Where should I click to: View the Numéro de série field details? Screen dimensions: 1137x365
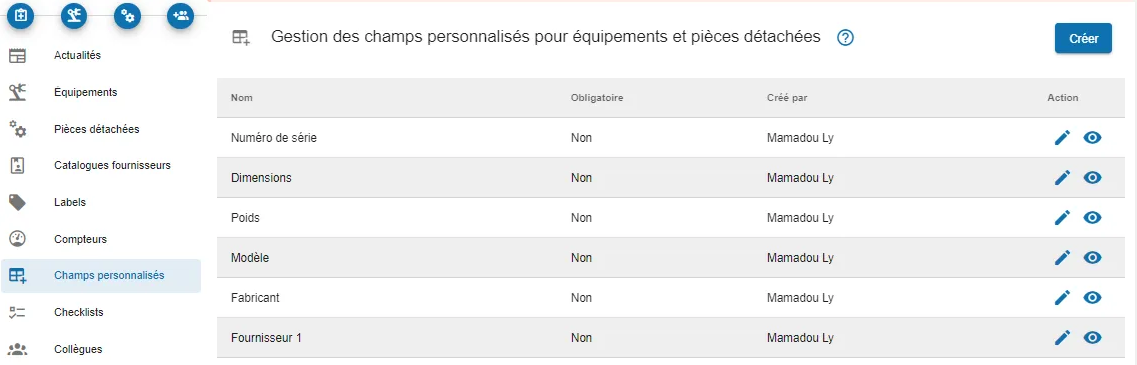(1093, 138)
